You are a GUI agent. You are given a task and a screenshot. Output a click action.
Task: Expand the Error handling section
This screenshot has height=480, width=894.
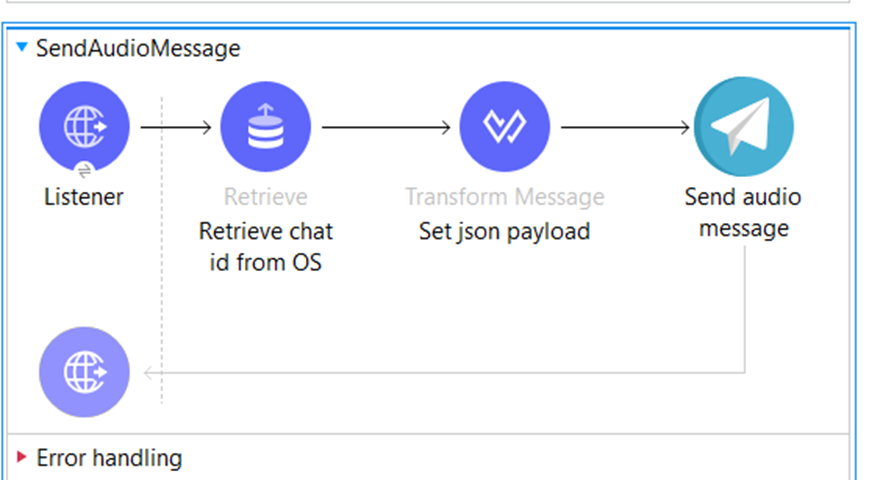[22, 457]
